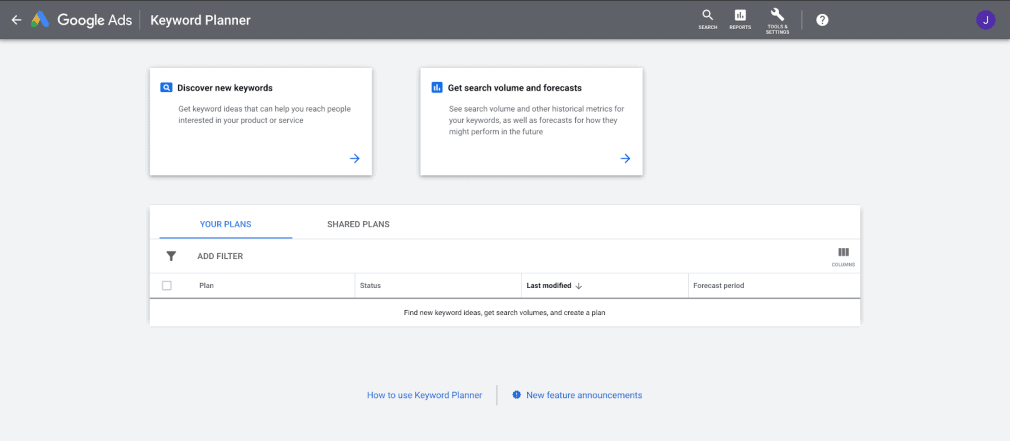Sort by the Plan column header

point(206,286)
